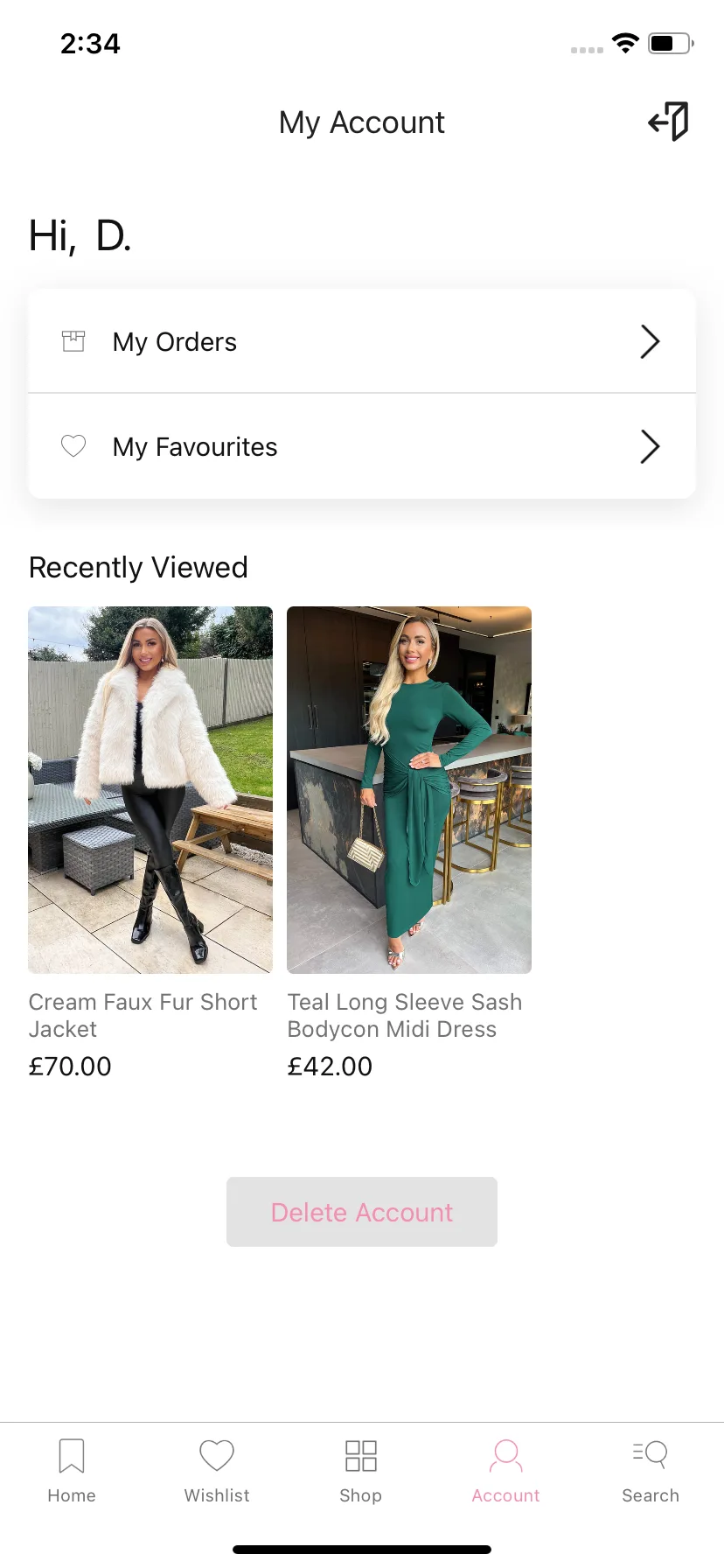Open Cream Faux Fur Short Jacket title
Screen dimensions: 724x1568
143,1015
